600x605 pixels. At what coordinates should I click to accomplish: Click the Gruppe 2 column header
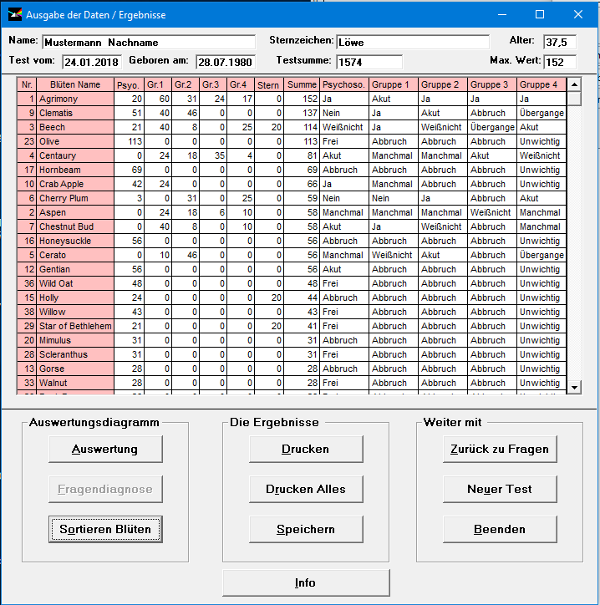[x=443, y=85]
